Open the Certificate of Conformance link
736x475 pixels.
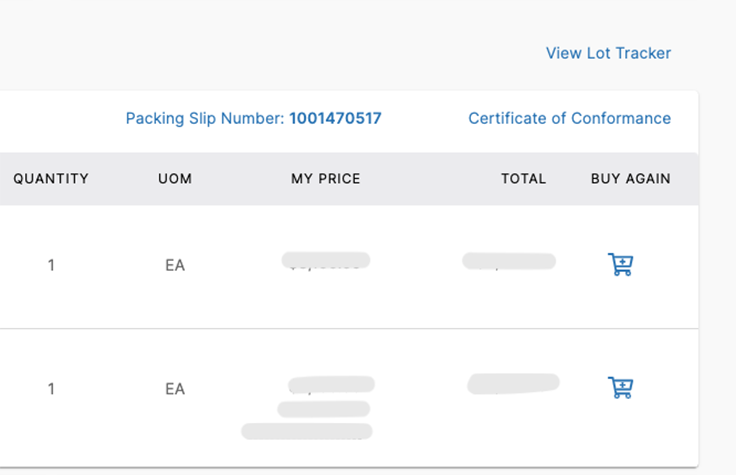point(569,118)
